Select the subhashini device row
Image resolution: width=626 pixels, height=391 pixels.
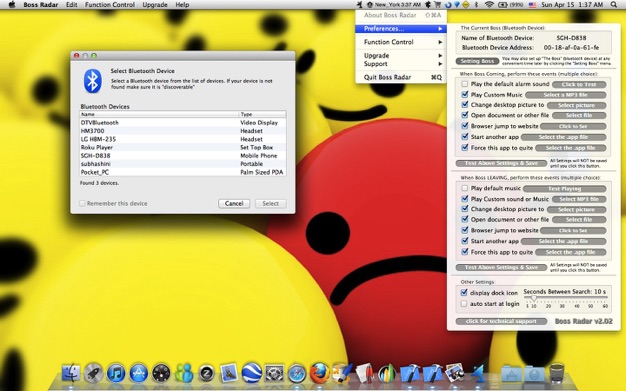pos(183,164)
